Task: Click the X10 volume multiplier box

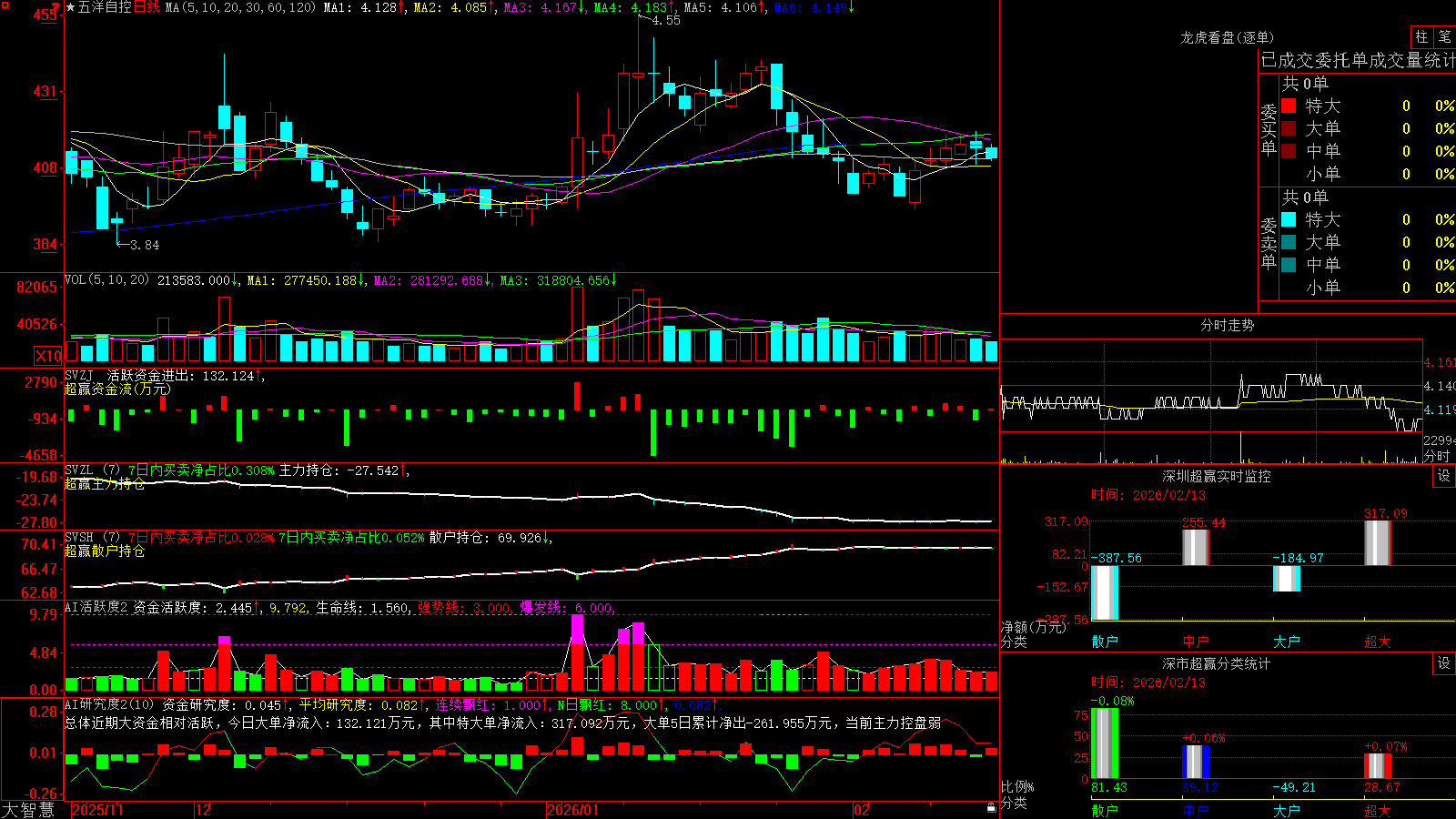Action: [48, 356]
